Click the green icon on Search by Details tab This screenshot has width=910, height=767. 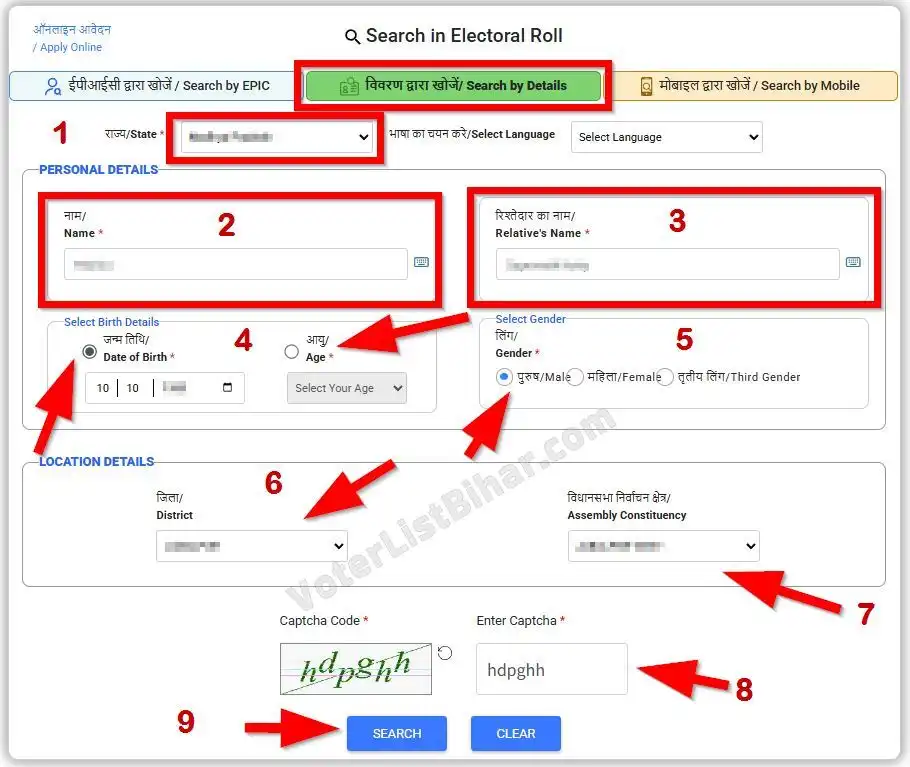[x=348, y=86]
